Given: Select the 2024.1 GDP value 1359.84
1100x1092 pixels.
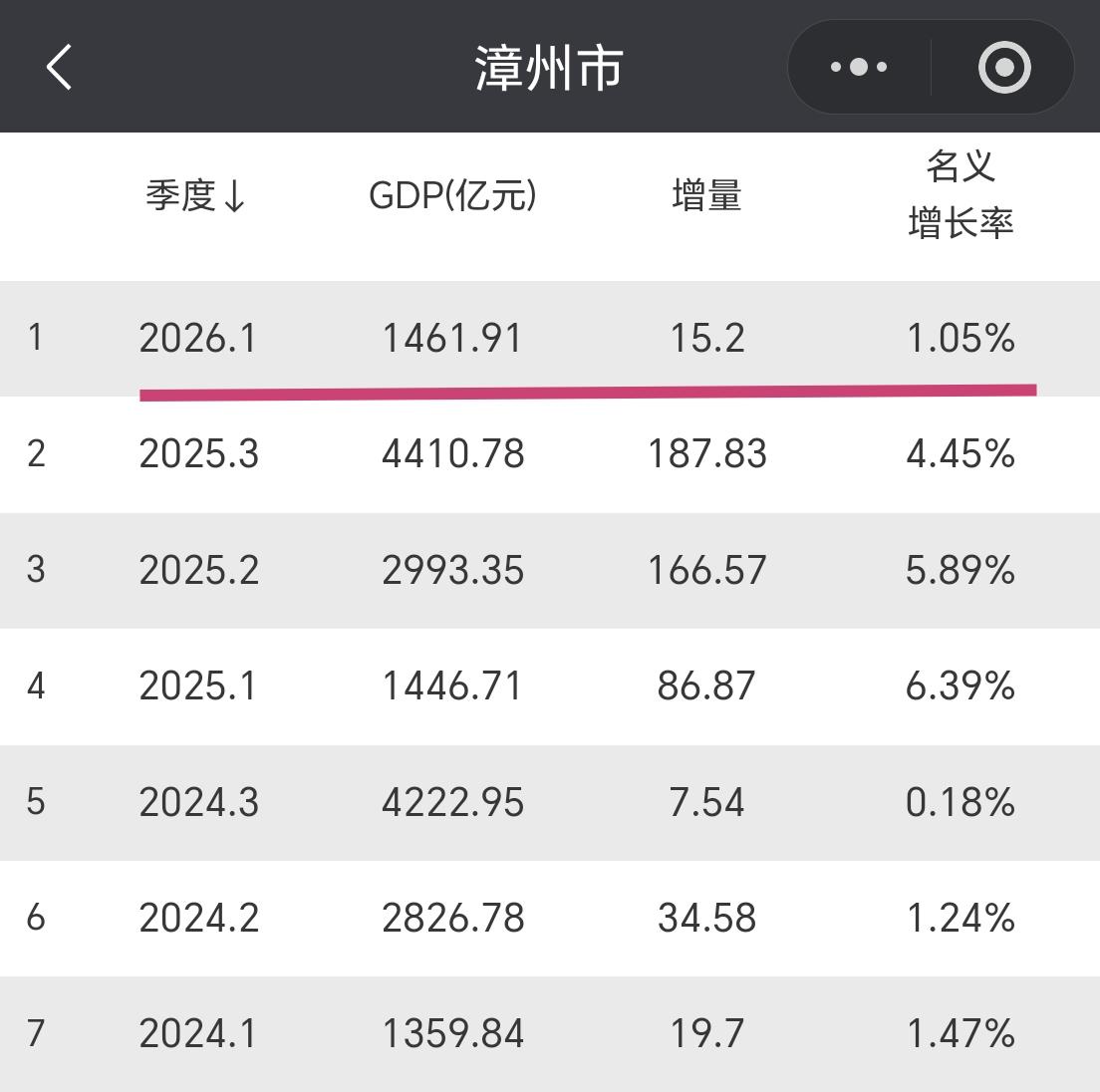Looking at the screenshot, I should tap(453, 1033).
